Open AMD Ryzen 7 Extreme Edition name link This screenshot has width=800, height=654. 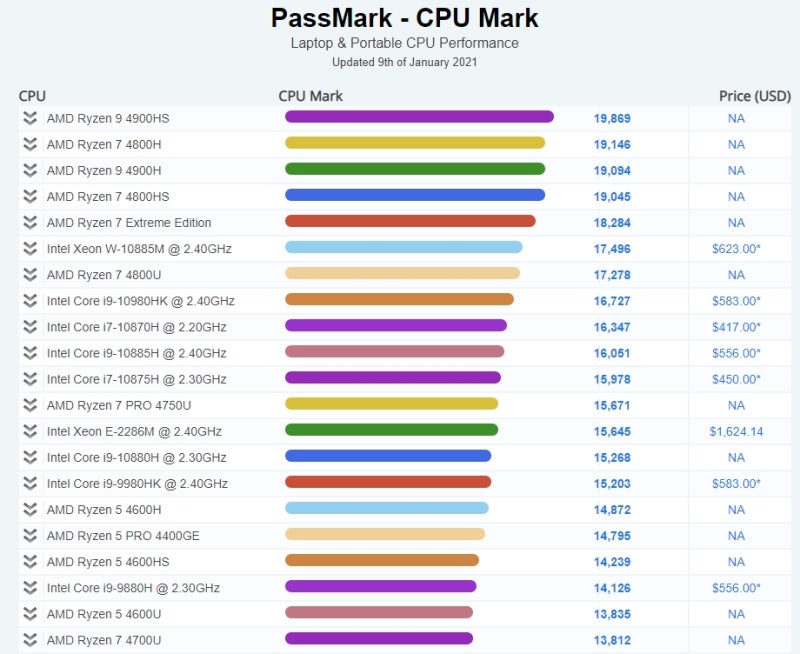click(129, 222)
